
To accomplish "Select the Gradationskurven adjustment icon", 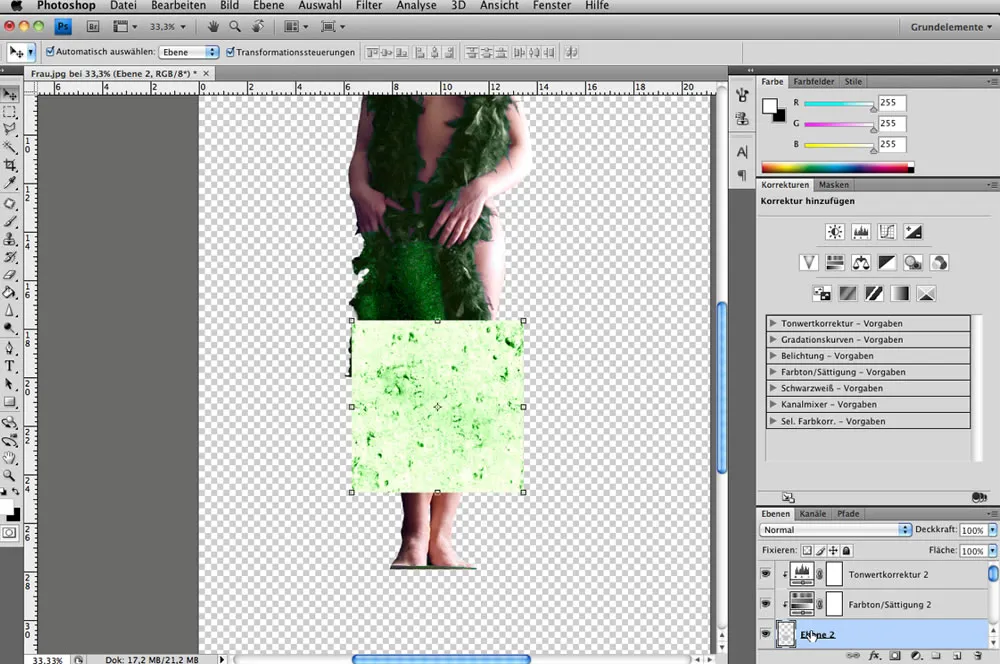I will [x=888, y=231].
